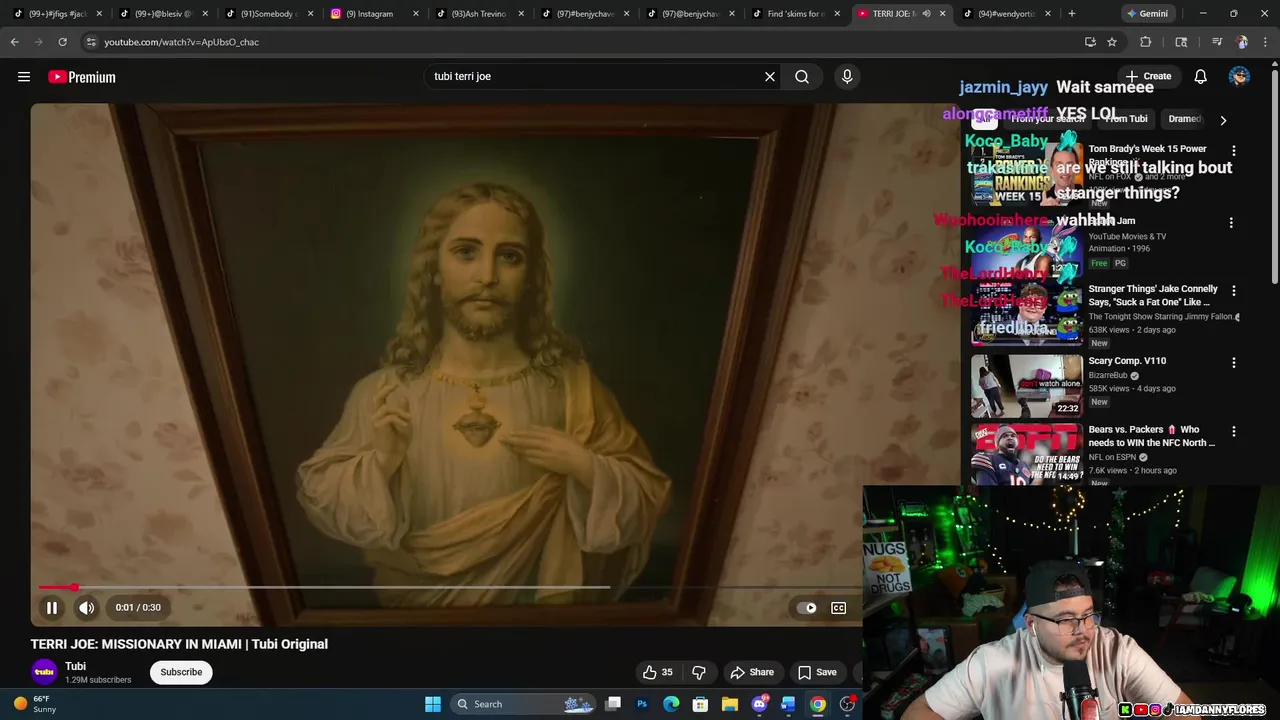This screenshot has width=1280, height=720.
Task: Open the Gemini button in Chrome
Action: (1146, 14)
